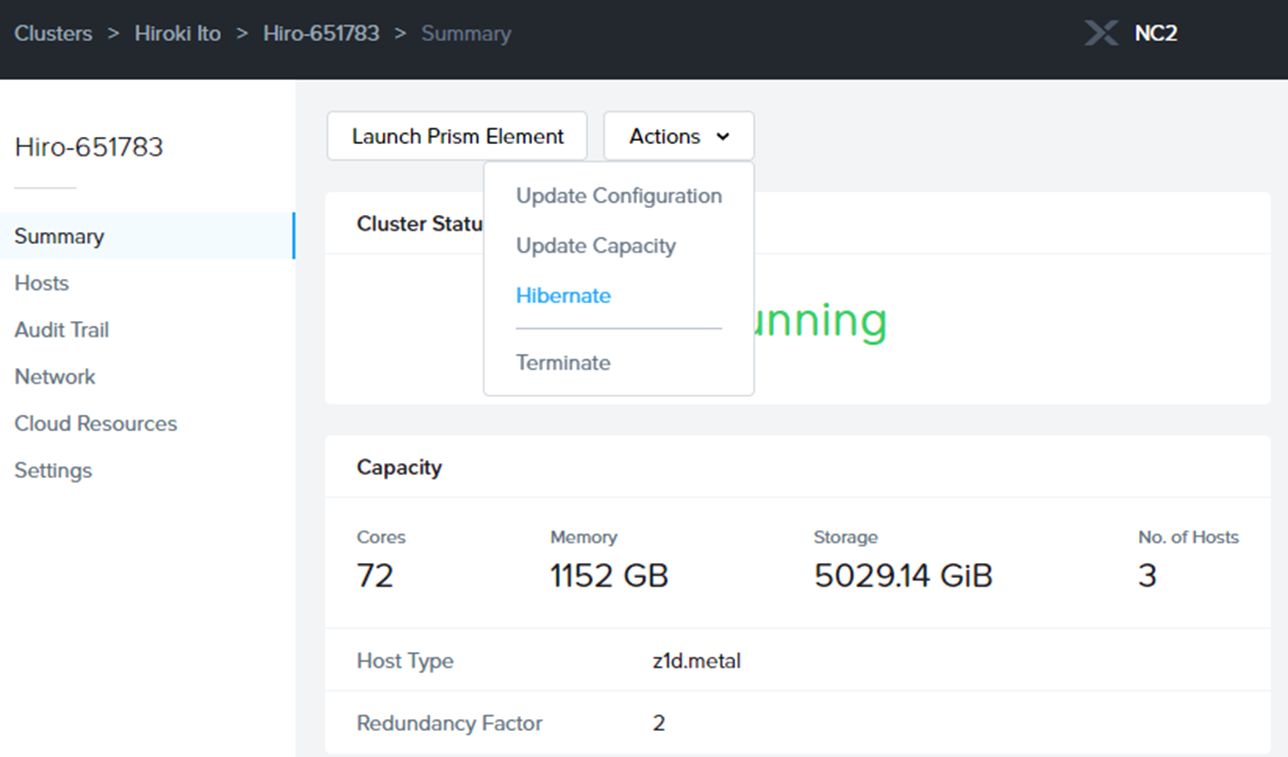Click the Hiro-651783 sidebar cluster title
Screen dimensions: 1288x757
tap(89, 147)
